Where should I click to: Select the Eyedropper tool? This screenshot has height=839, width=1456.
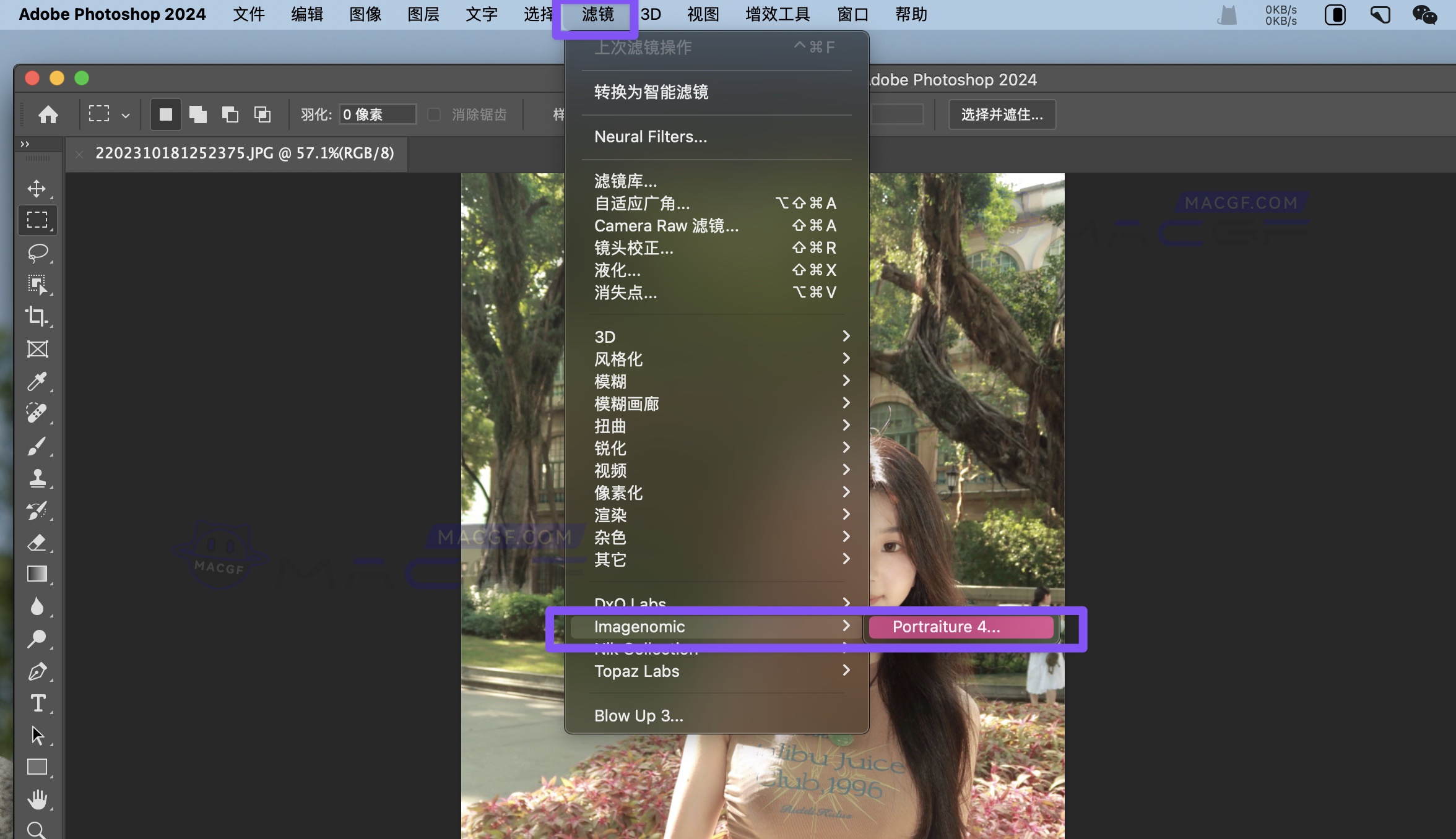(38, 382)
